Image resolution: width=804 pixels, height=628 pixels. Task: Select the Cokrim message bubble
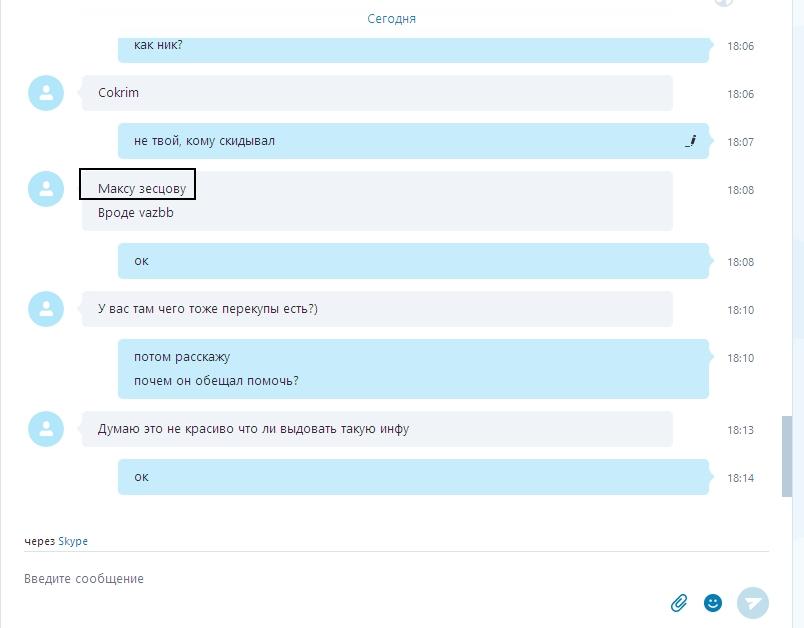coord(377,93)
